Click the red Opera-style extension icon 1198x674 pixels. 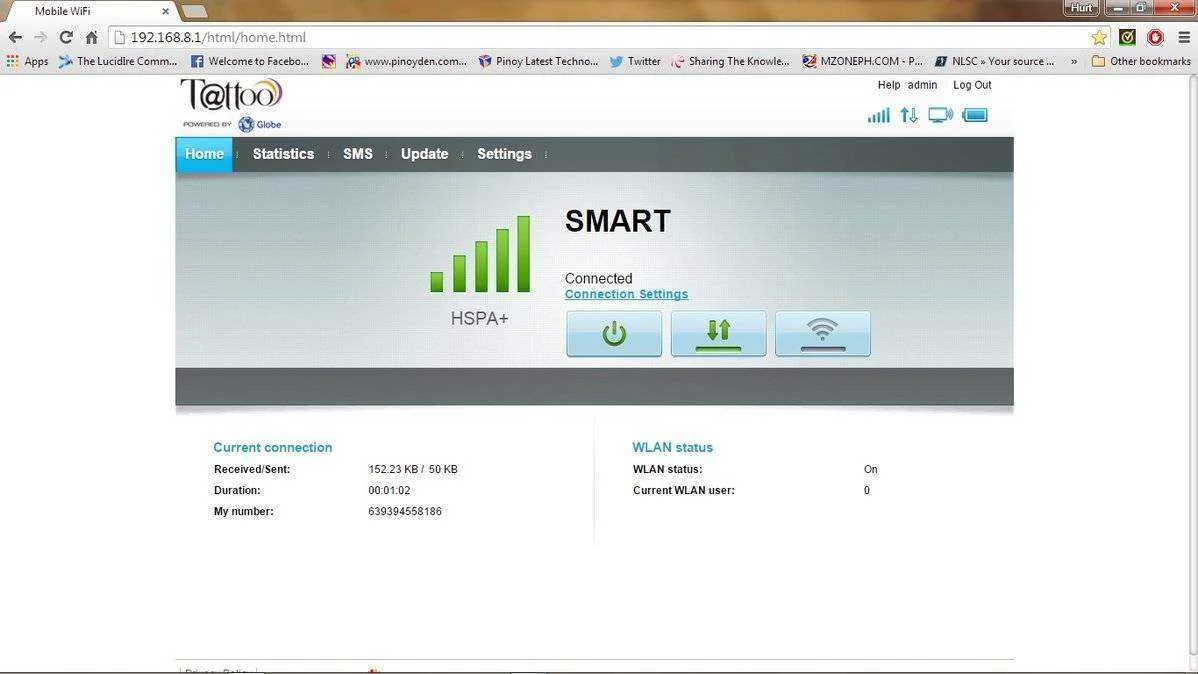point(1155,37)
